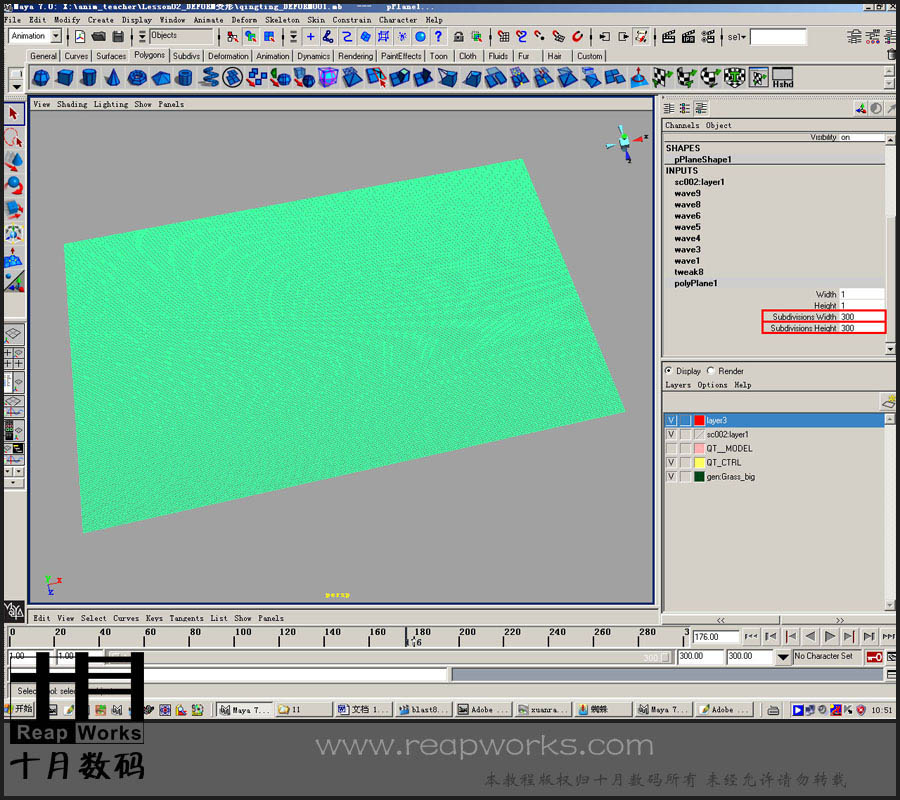Activate the Lasso select tool
Screen dimensions: 900x800
(x=14, y=138)
